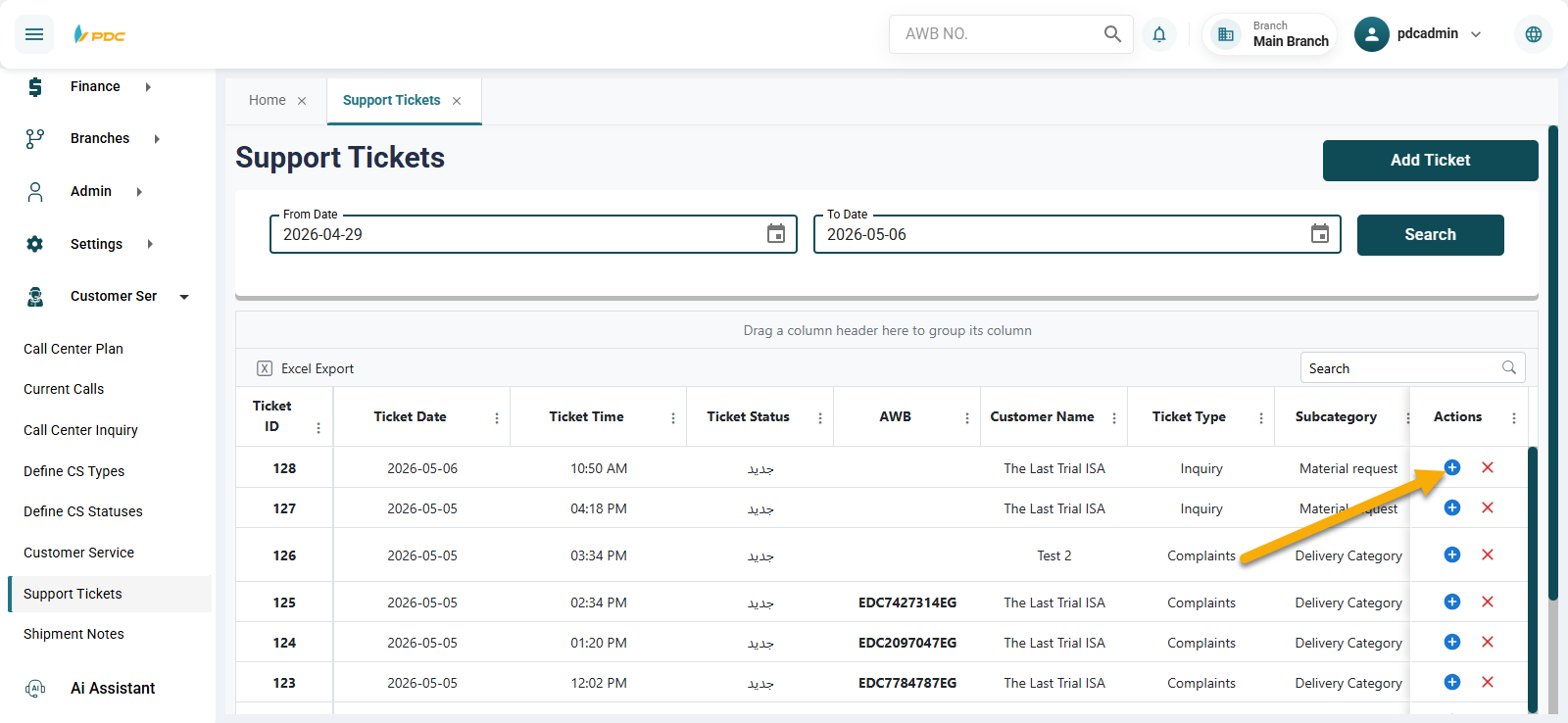Click the grid search magnifier icon
Screen dimensions: 1568x723
tap(1509, 367)
